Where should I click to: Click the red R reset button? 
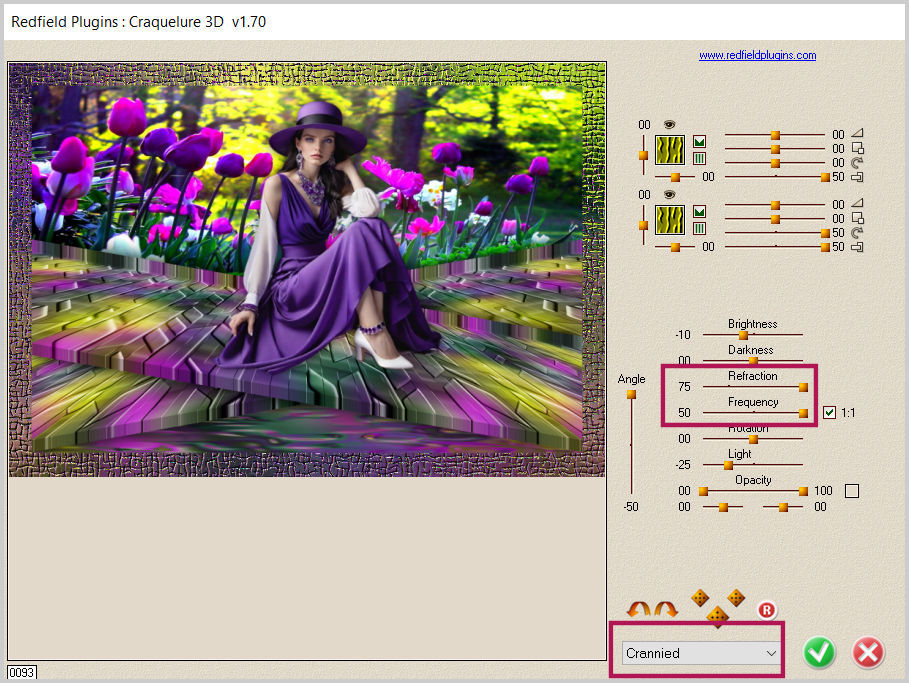tap(766, 610)
